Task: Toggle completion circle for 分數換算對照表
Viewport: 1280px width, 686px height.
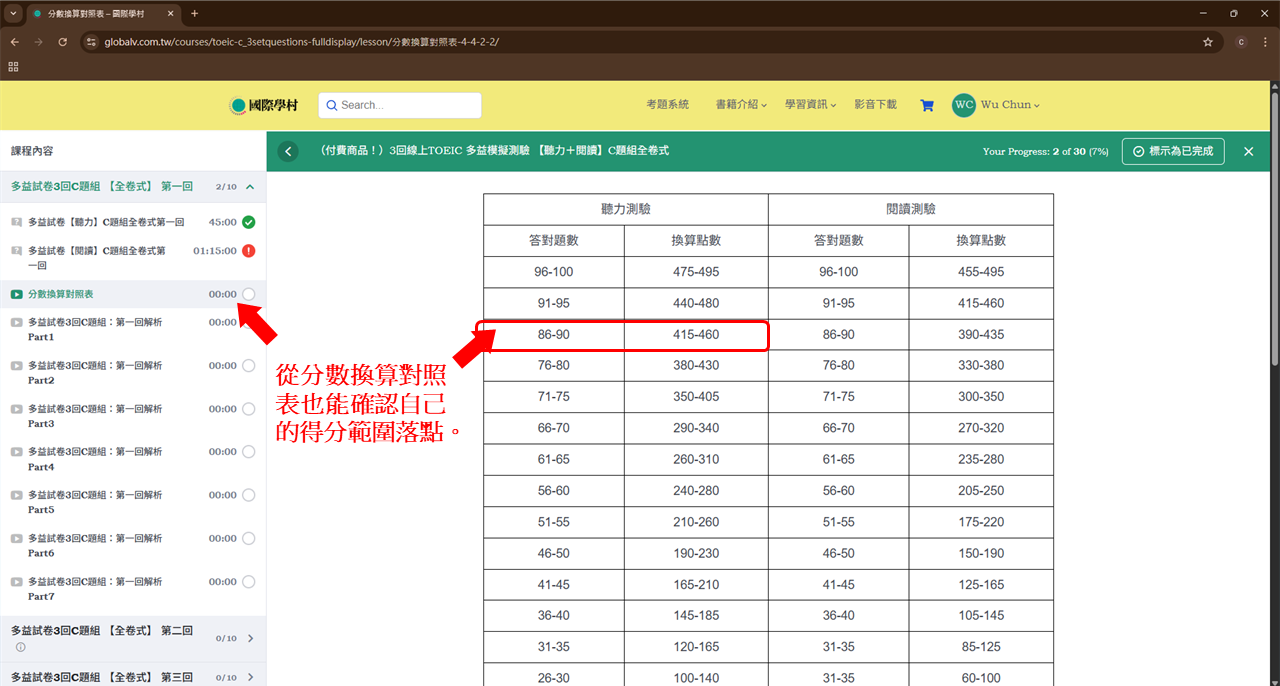Action: pos(248,294)
